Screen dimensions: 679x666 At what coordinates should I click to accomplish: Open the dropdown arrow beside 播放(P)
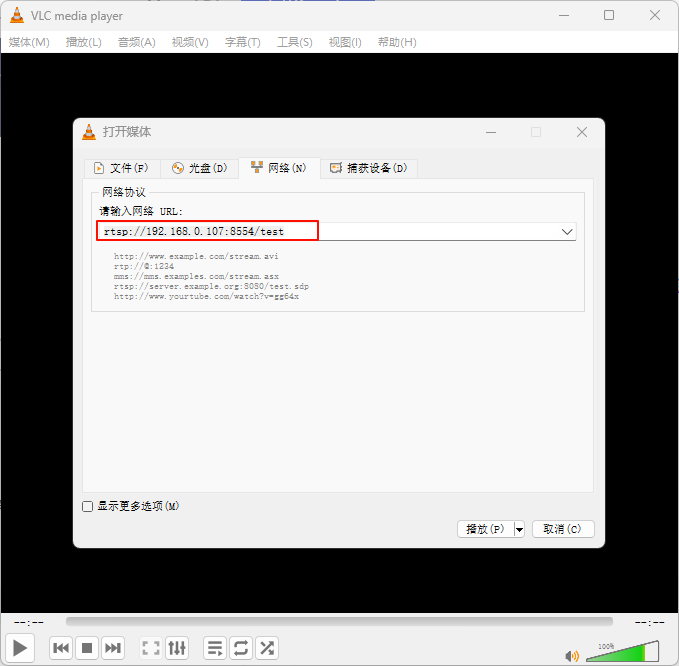pos(519,529)
